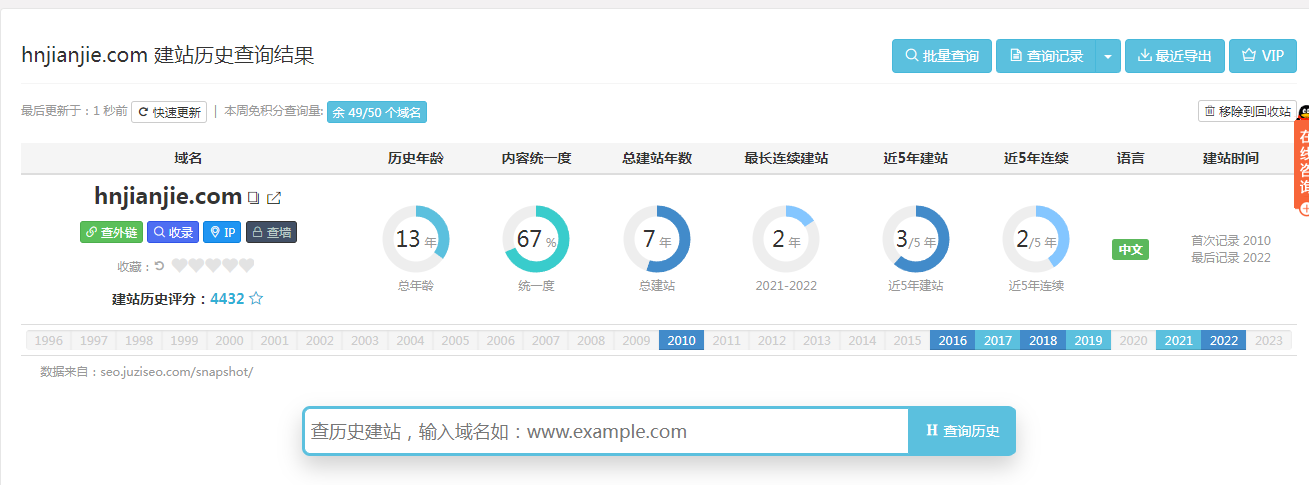Click the 7 年 total site chart

657,239
